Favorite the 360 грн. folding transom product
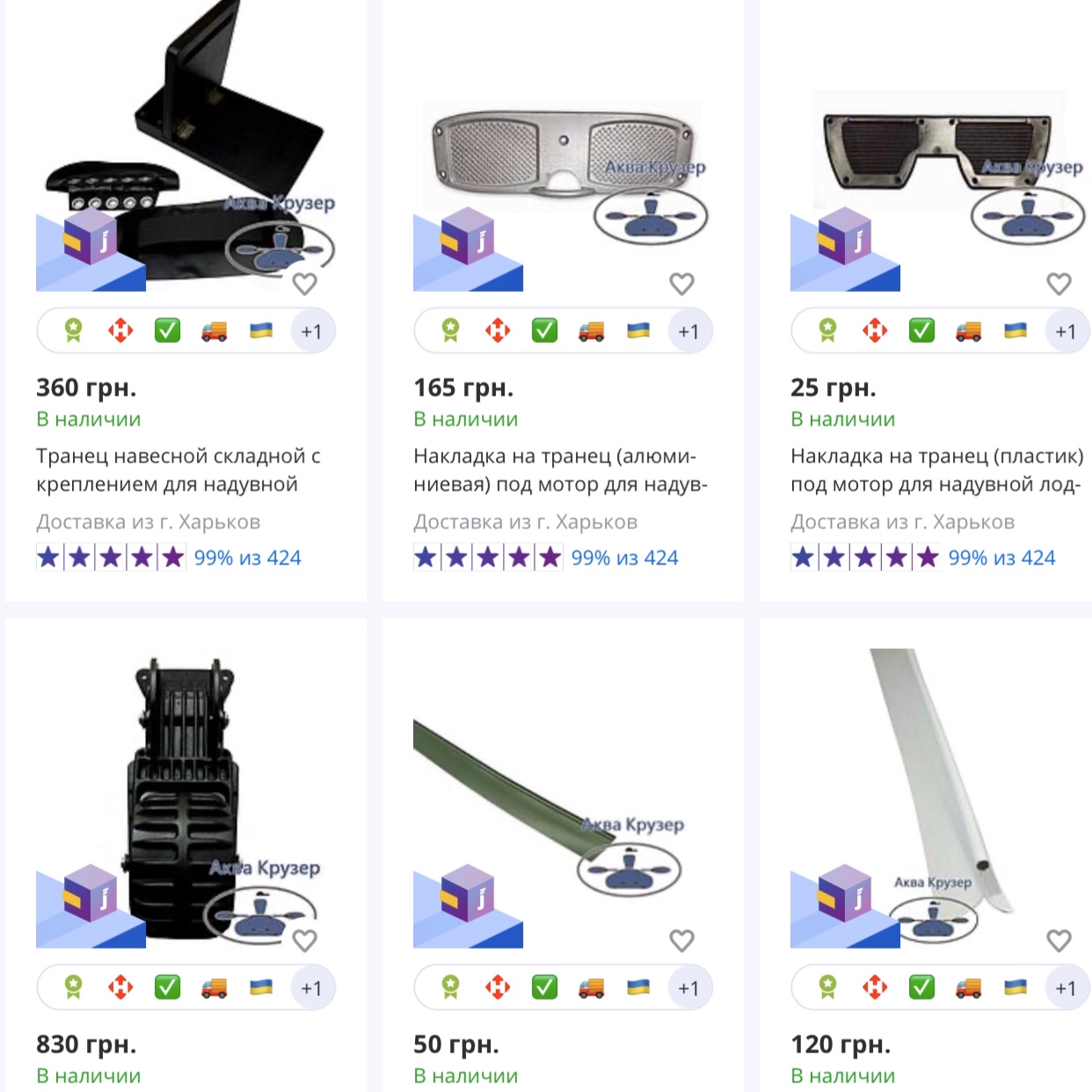 point(304,284)
